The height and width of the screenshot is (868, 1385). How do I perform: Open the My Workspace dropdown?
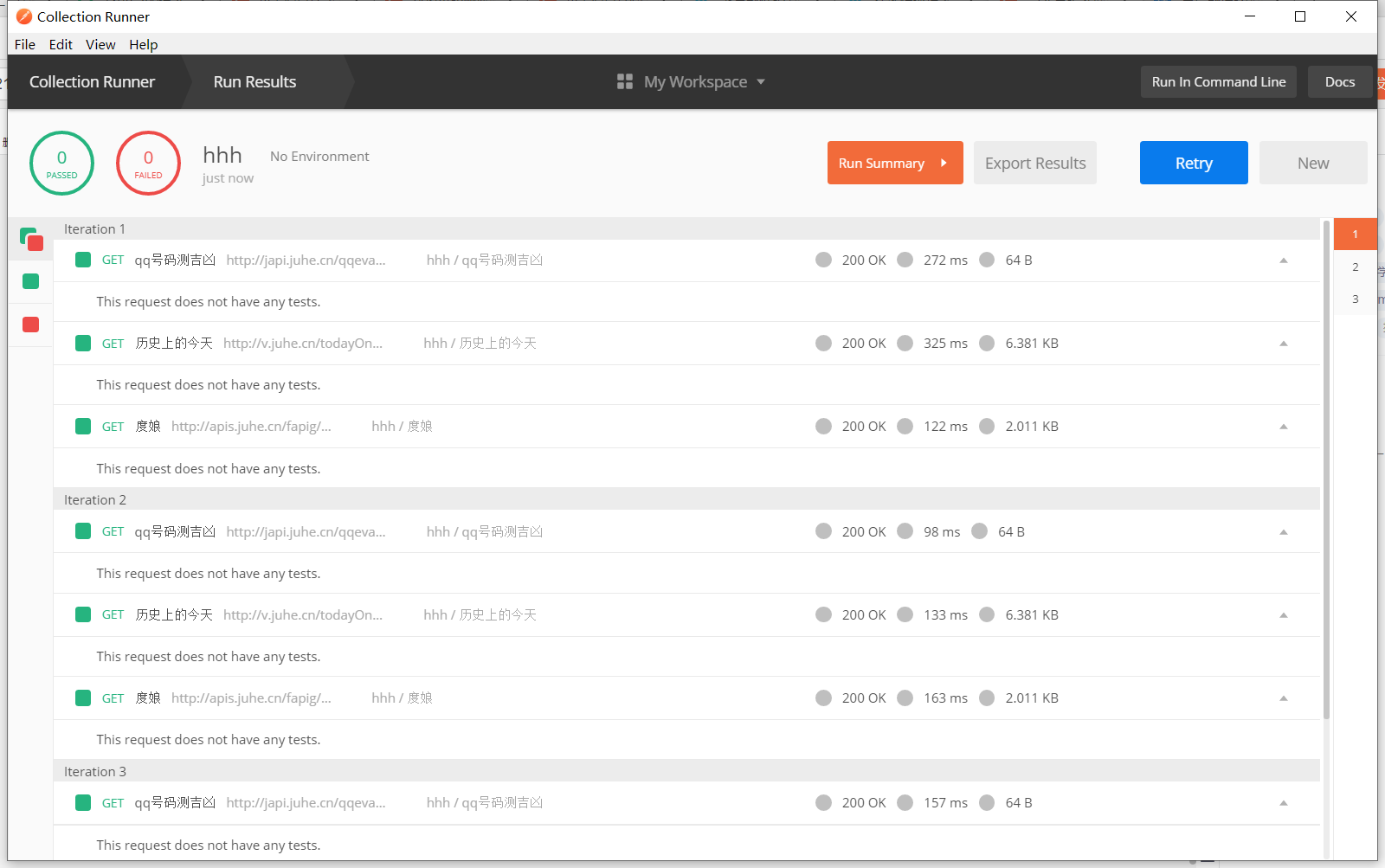pyautogui.click(x=704, y=81)
